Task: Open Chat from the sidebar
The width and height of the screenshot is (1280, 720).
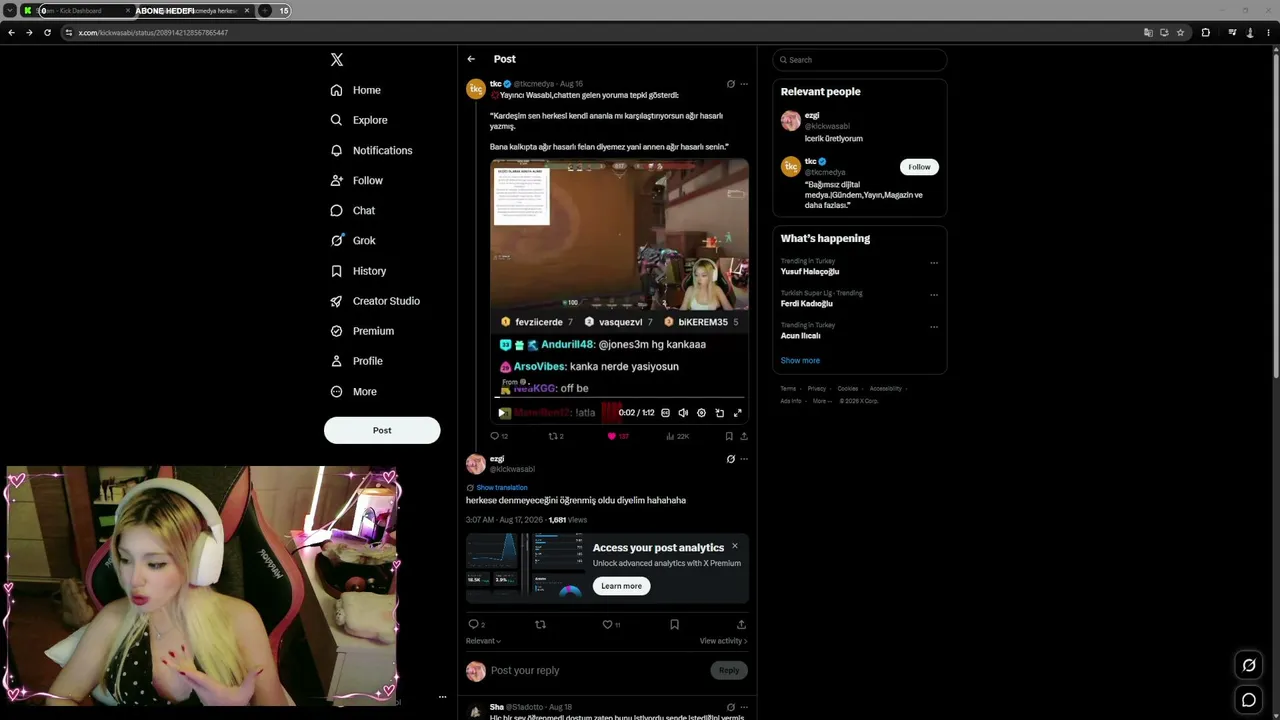Action: pyautogui.click(x=353, y=210)
